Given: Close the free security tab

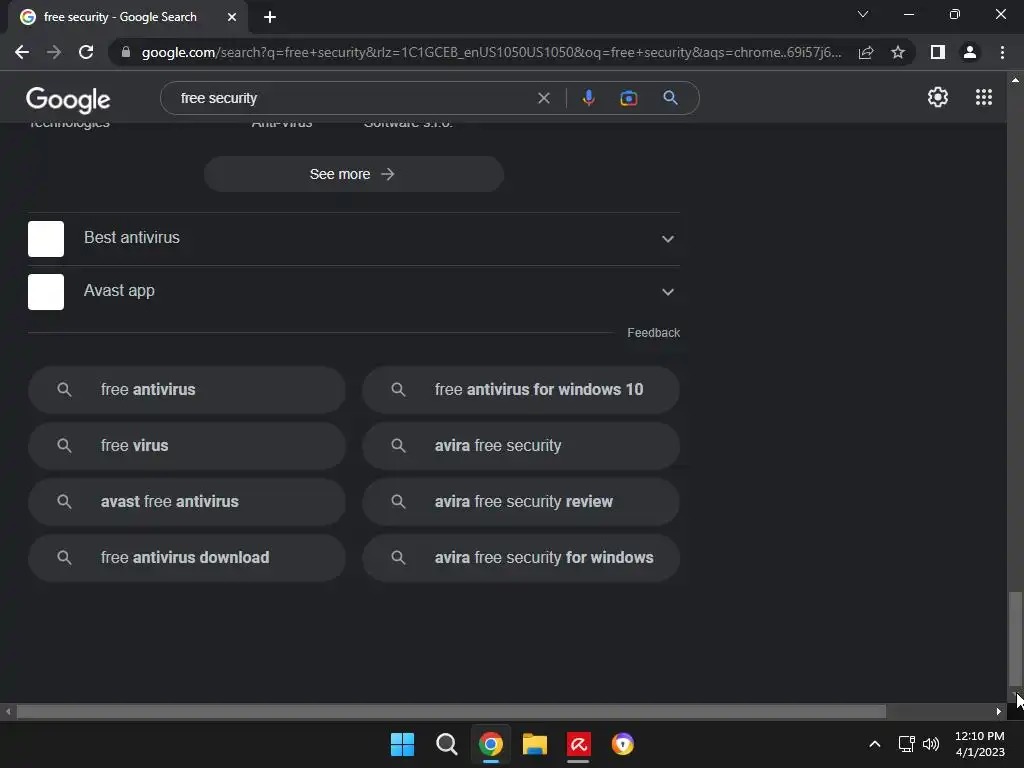Looking at the screenshot, I should [232, 17].
